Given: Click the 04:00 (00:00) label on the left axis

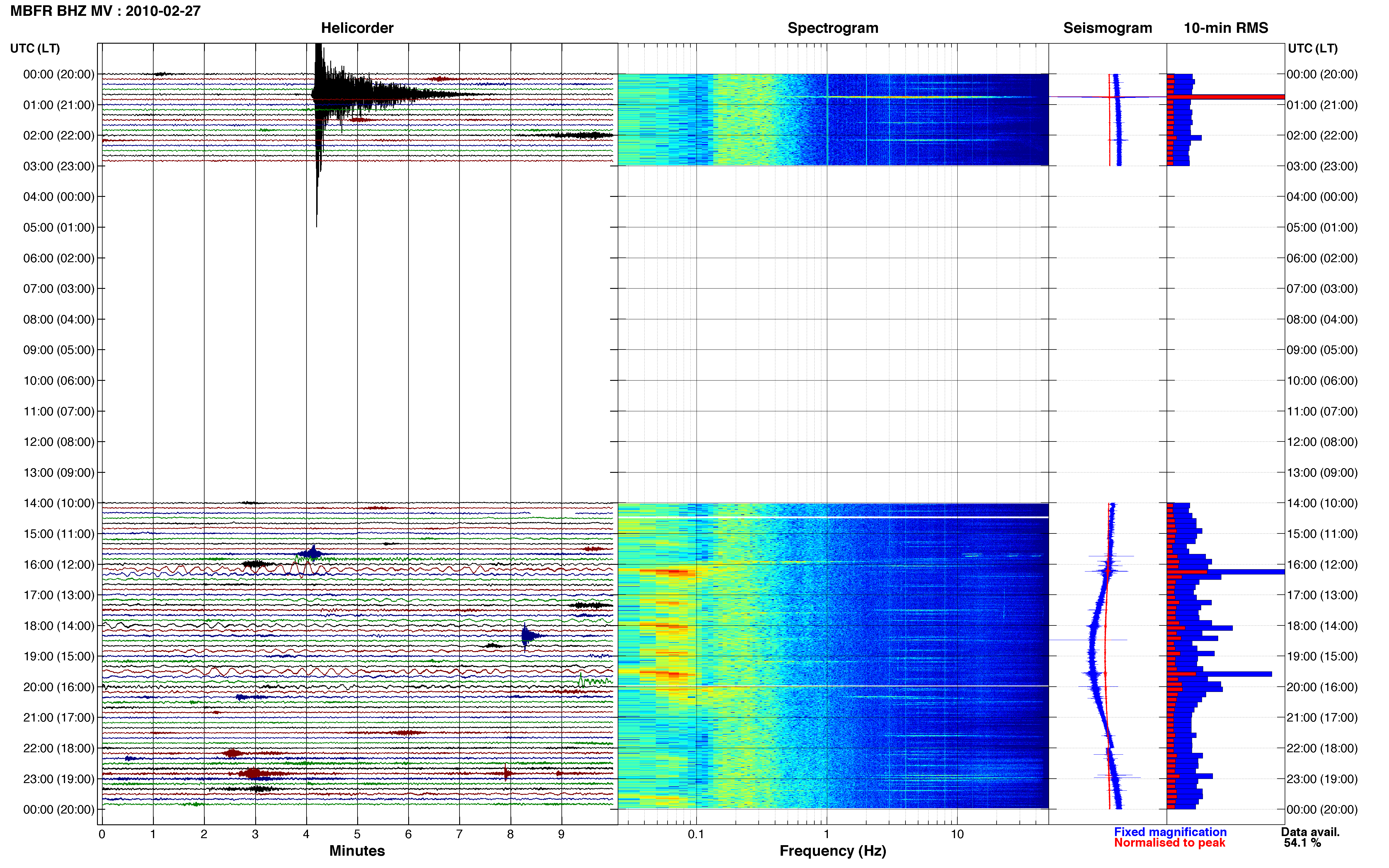Looking at the screenshot, I should pos(59,197).
